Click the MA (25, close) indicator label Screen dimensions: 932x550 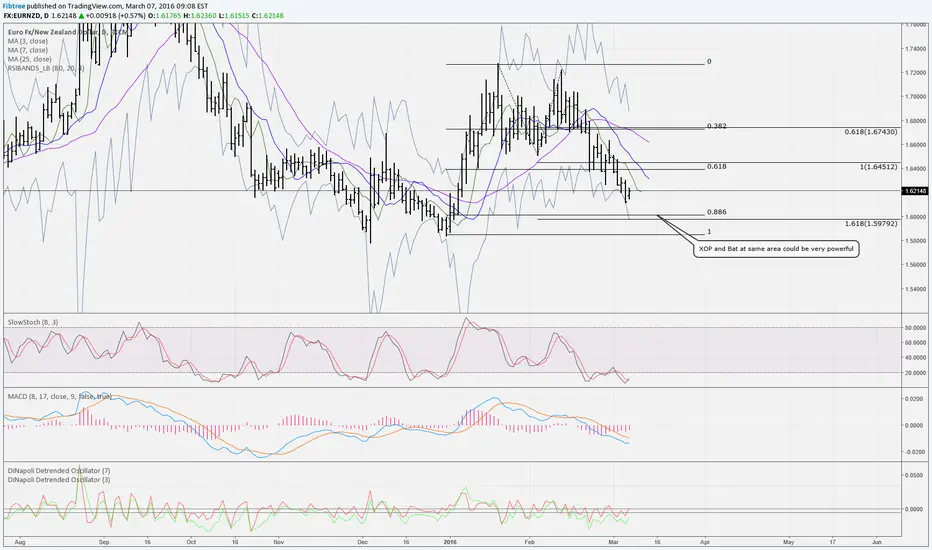click(30, 59)
